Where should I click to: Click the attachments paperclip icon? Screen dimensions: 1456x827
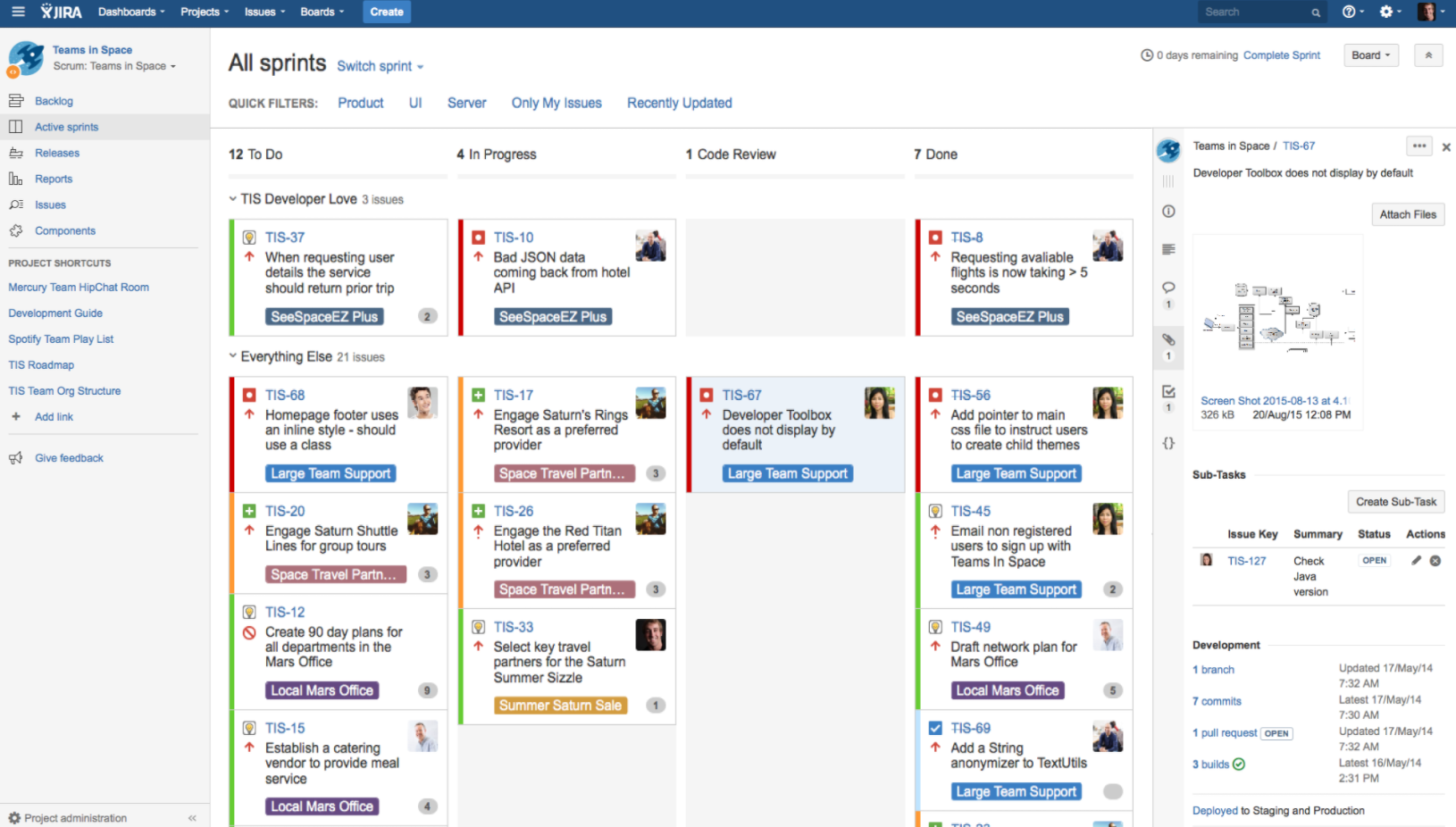(x=1168, y=339)
